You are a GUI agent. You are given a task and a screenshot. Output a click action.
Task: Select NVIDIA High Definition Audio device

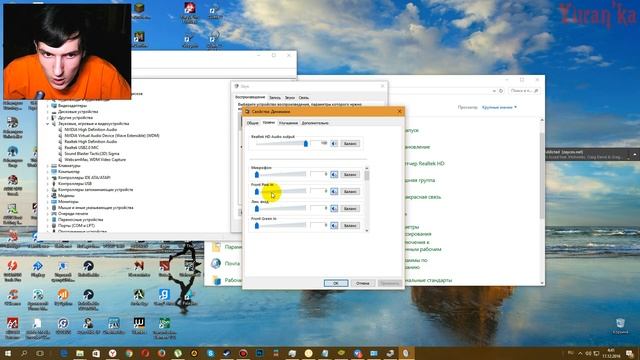[91, 129]
